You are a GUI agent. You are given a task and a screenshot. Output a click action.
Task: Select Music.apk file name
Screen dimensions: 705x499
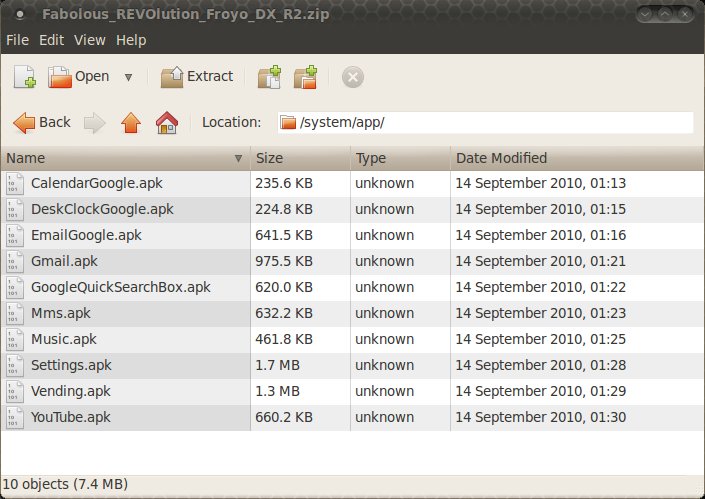[x=63, y=339]
